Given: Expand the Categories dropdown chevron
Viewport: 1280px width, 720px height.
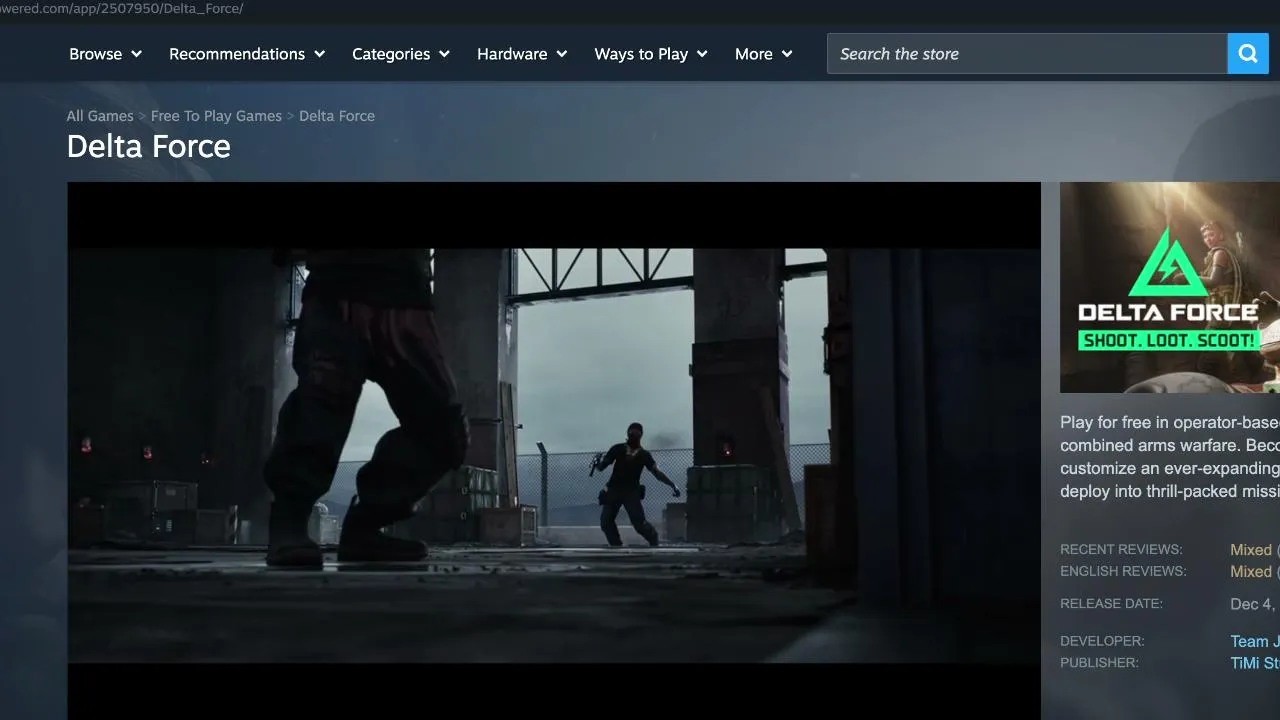Looking at the screenshot, I should pos(444,54).
